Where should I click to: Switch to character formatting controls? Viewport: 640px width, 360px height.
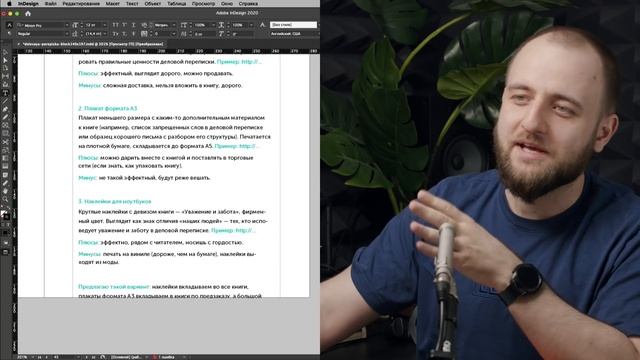tap(9, 25)
